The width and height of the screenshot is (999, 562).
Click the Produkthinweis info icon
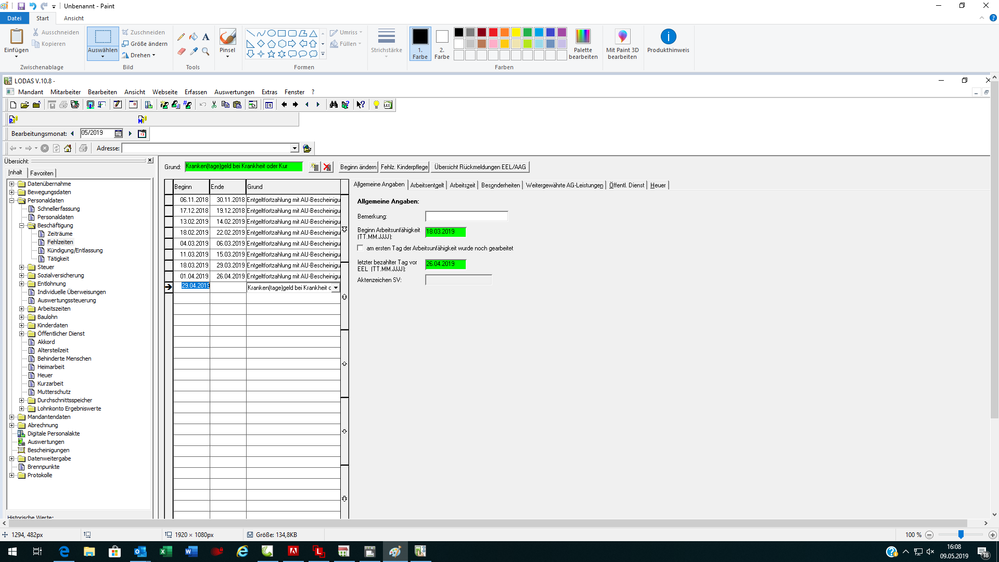tap(668, 41)
